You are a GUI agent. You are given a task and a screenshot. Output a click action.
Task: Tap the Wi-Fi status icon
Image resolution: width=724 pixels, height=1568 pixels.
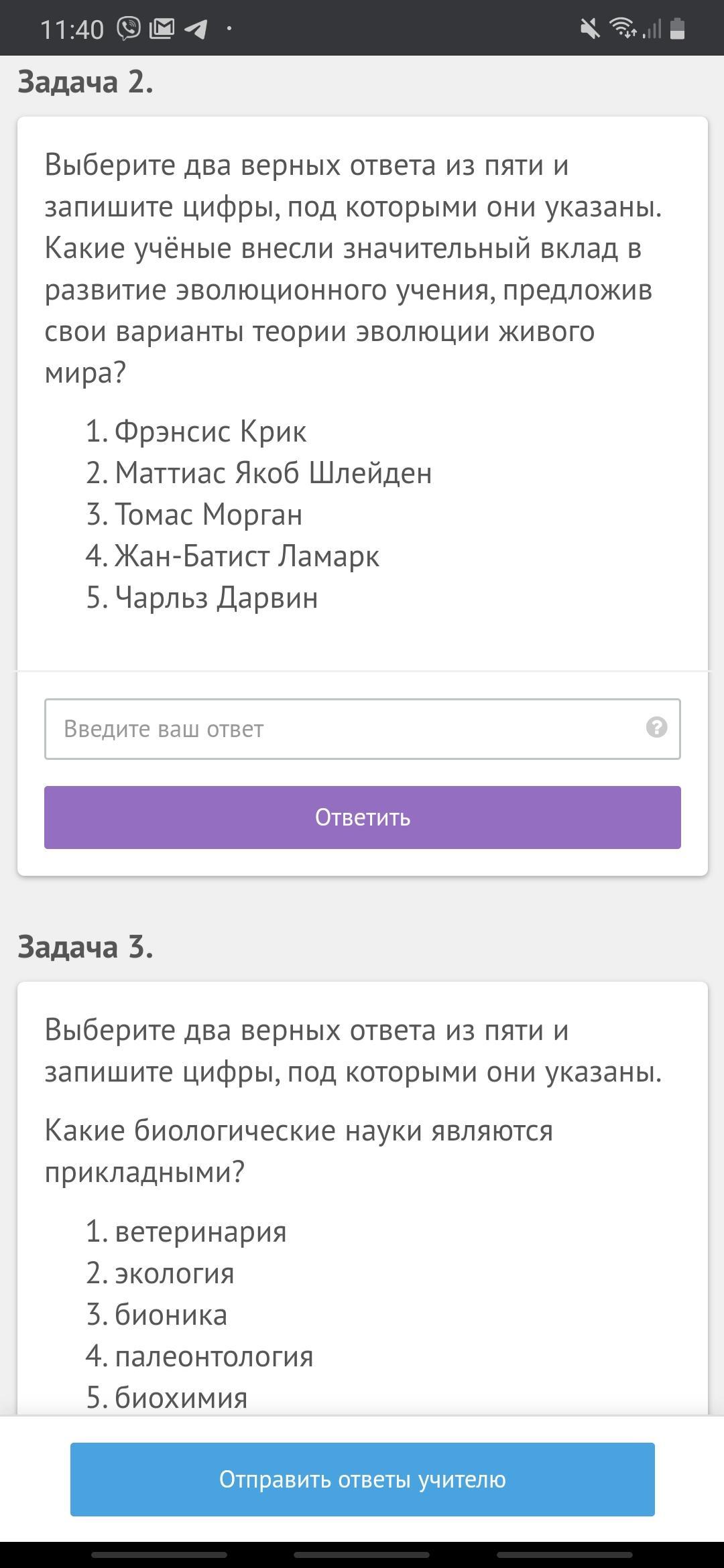[622, 28]
